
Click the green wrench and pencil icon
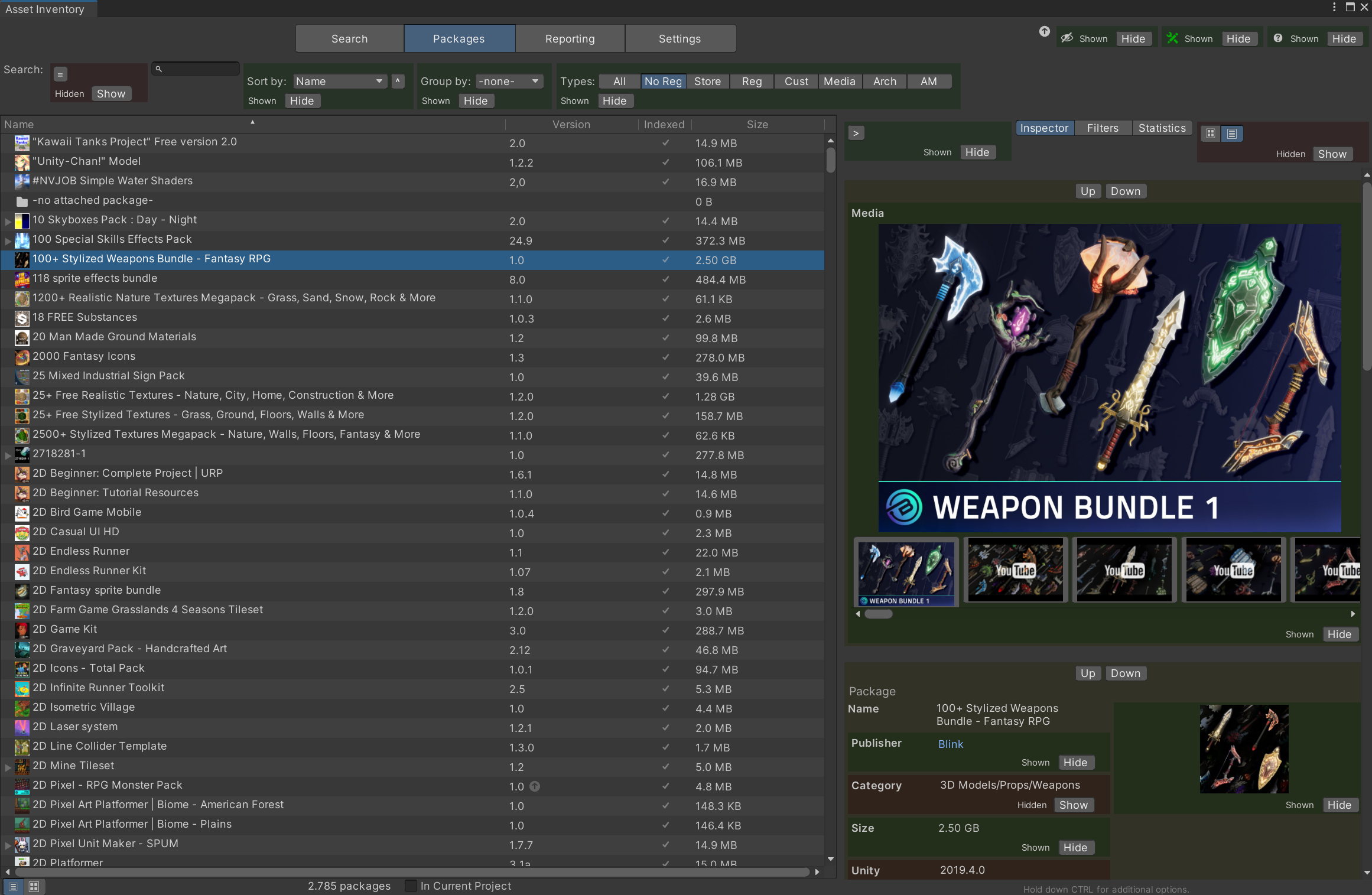click(1172, 38)
